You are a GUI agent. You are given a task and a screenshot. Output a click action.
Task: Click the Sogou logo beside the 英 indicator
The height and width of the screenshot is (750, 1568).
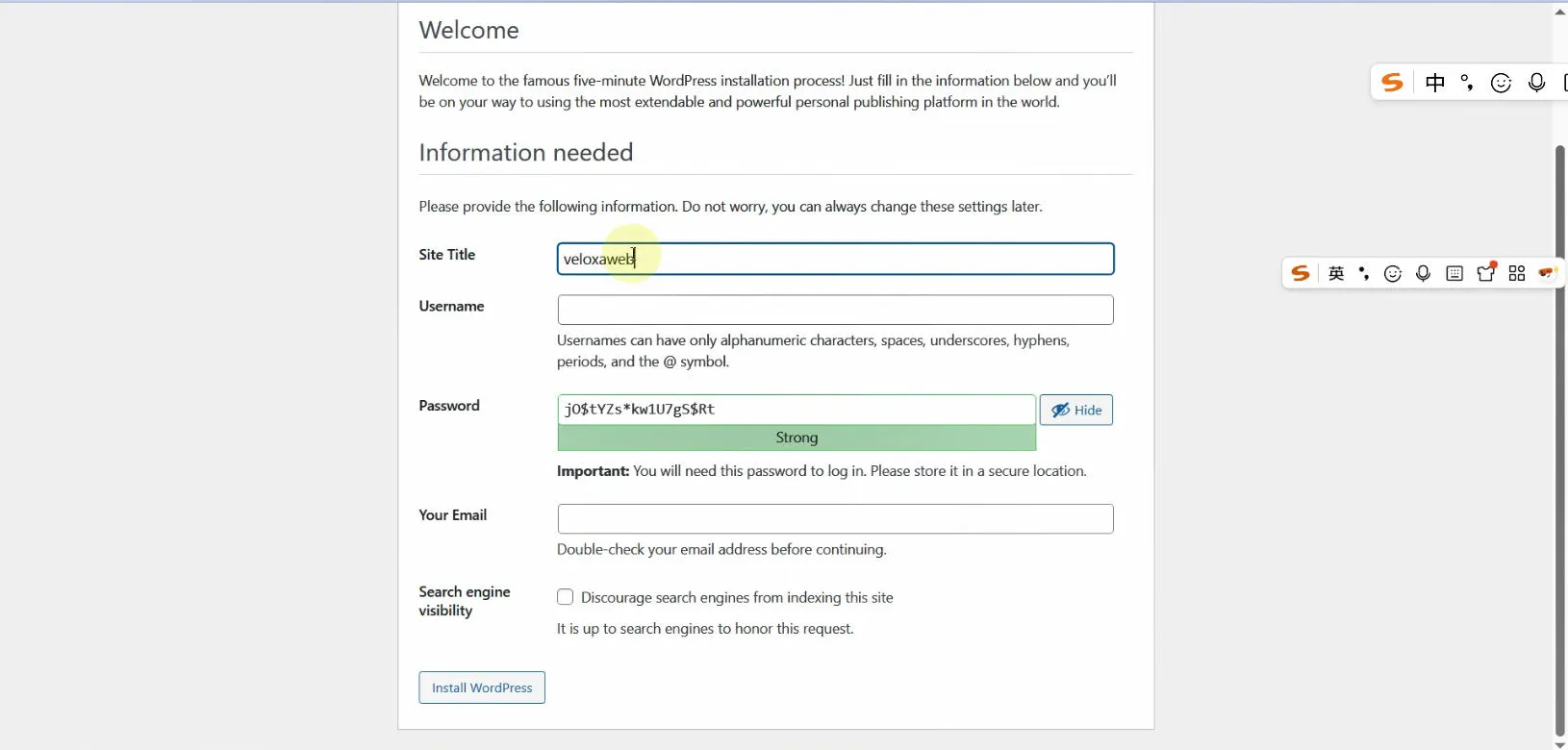click(x=1301, y=274)
